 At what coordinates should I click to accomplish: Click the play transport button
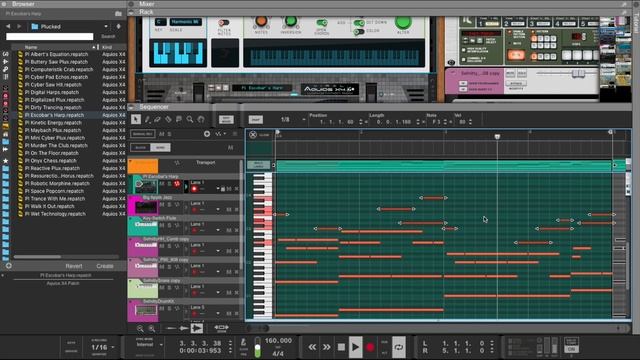pyautogui.click(x=356, y=347)
